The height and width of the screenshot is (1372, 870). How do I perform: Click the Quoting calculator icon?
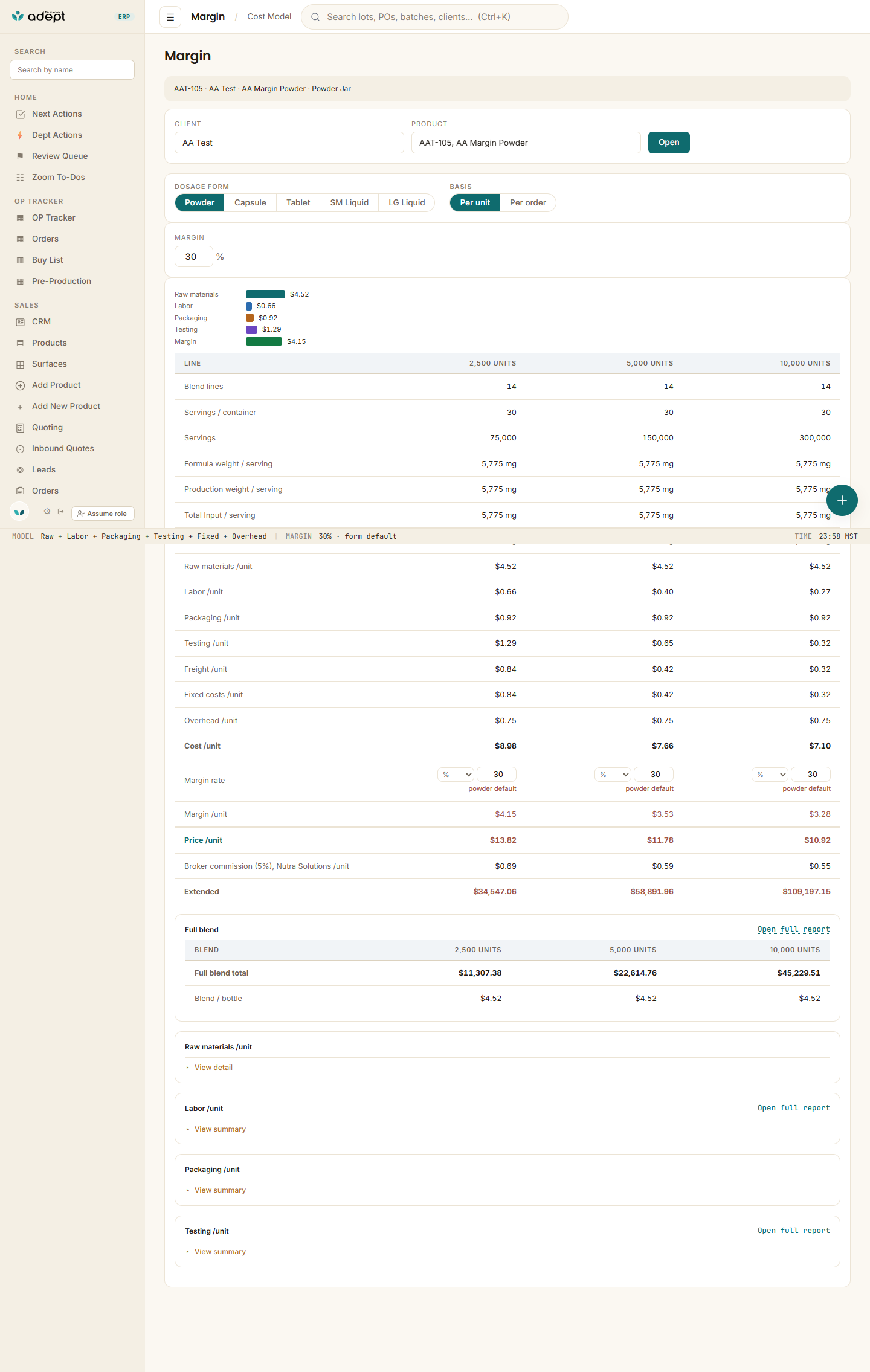[x=20, y=428]
